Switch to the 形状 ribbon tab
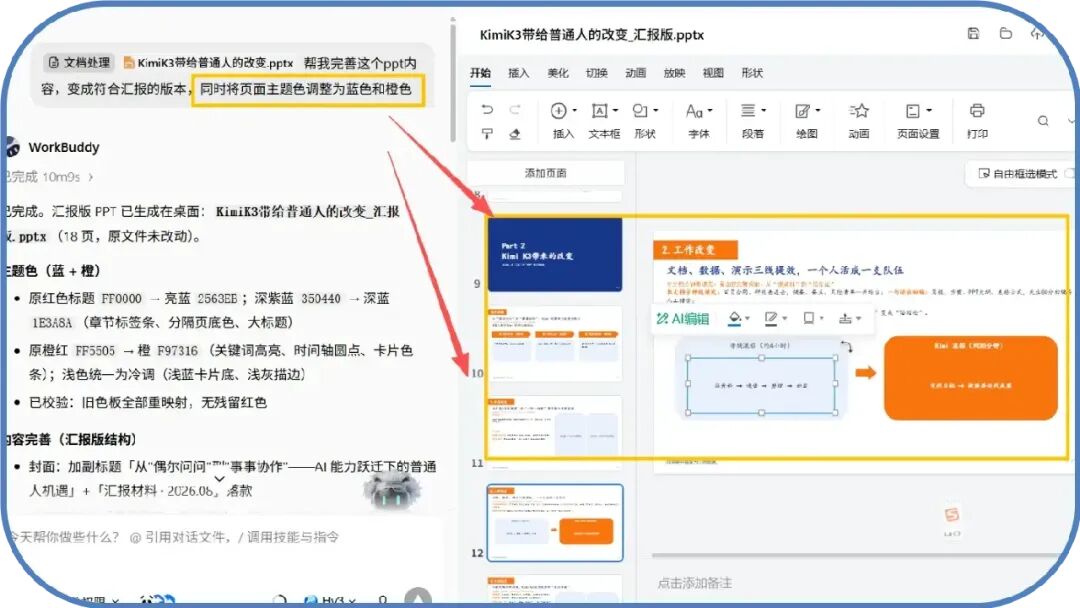This screenshot has width=1080, height=608. click(752, 73)
